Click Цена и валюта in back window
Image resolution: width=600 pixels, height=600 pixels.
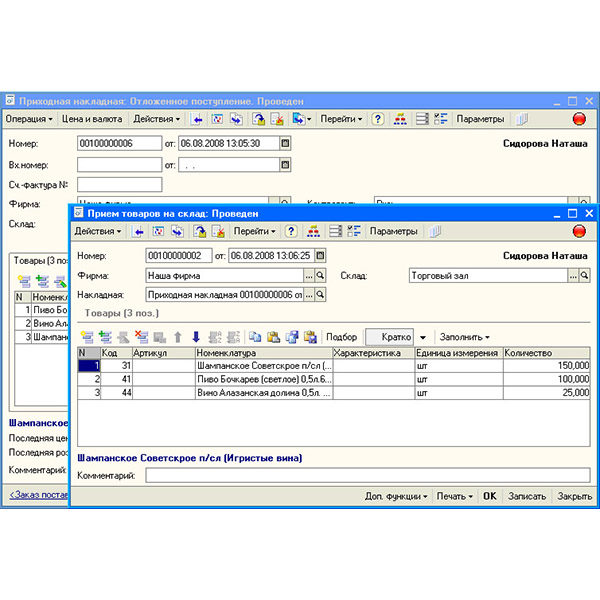click(92, 119)
